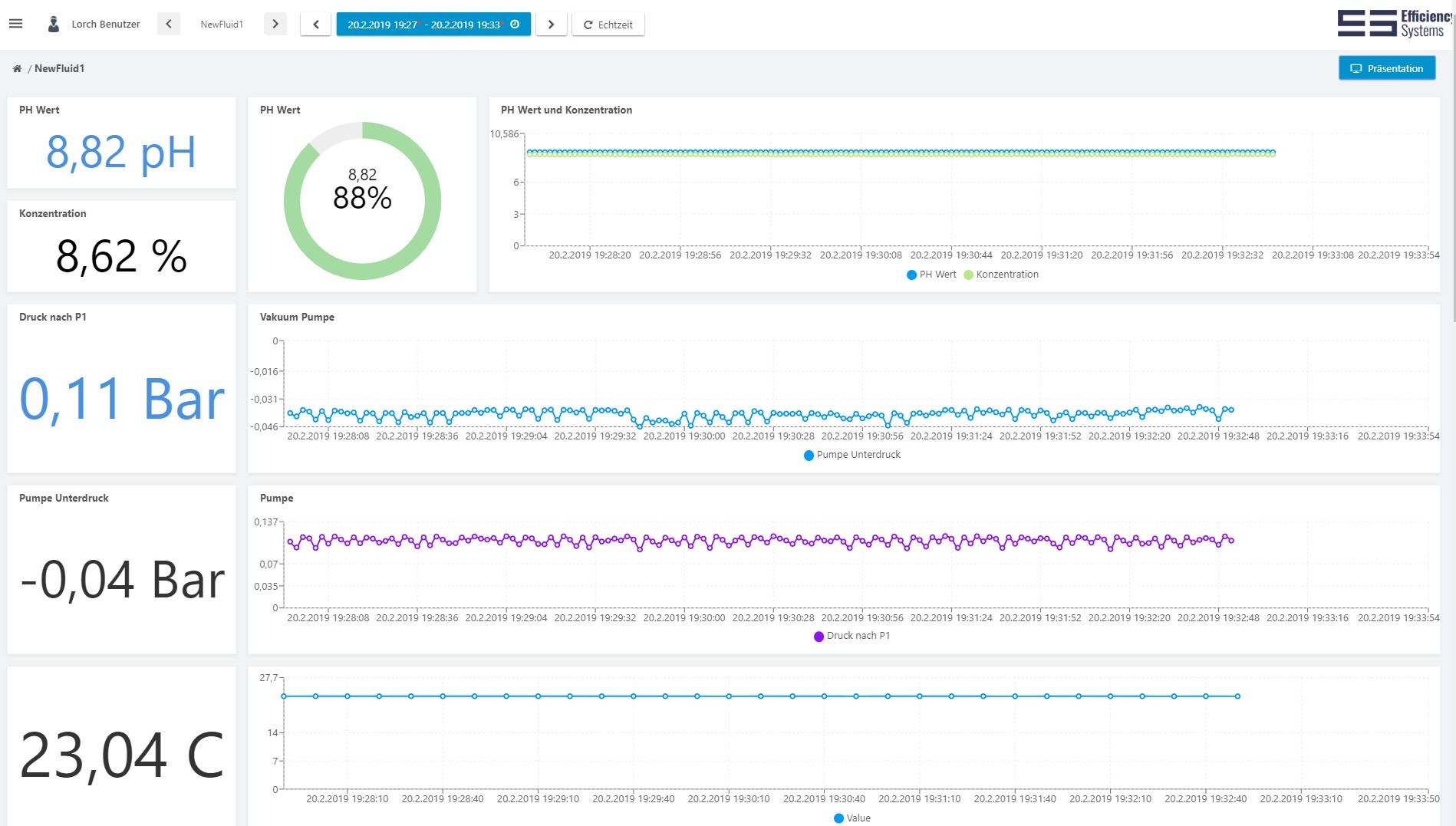Click PH Wert und Konzentration chart title

click(566, 110)
